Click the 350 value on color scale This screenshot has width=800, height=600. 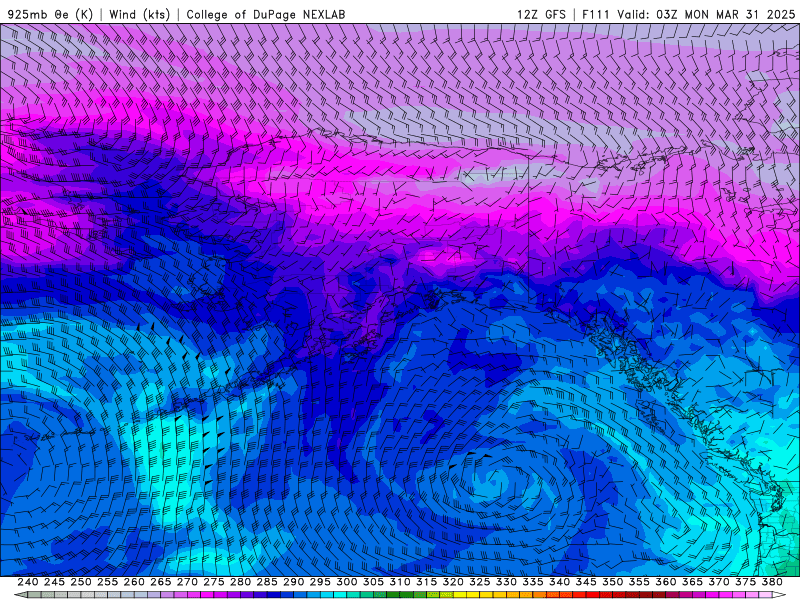[613, 582]
